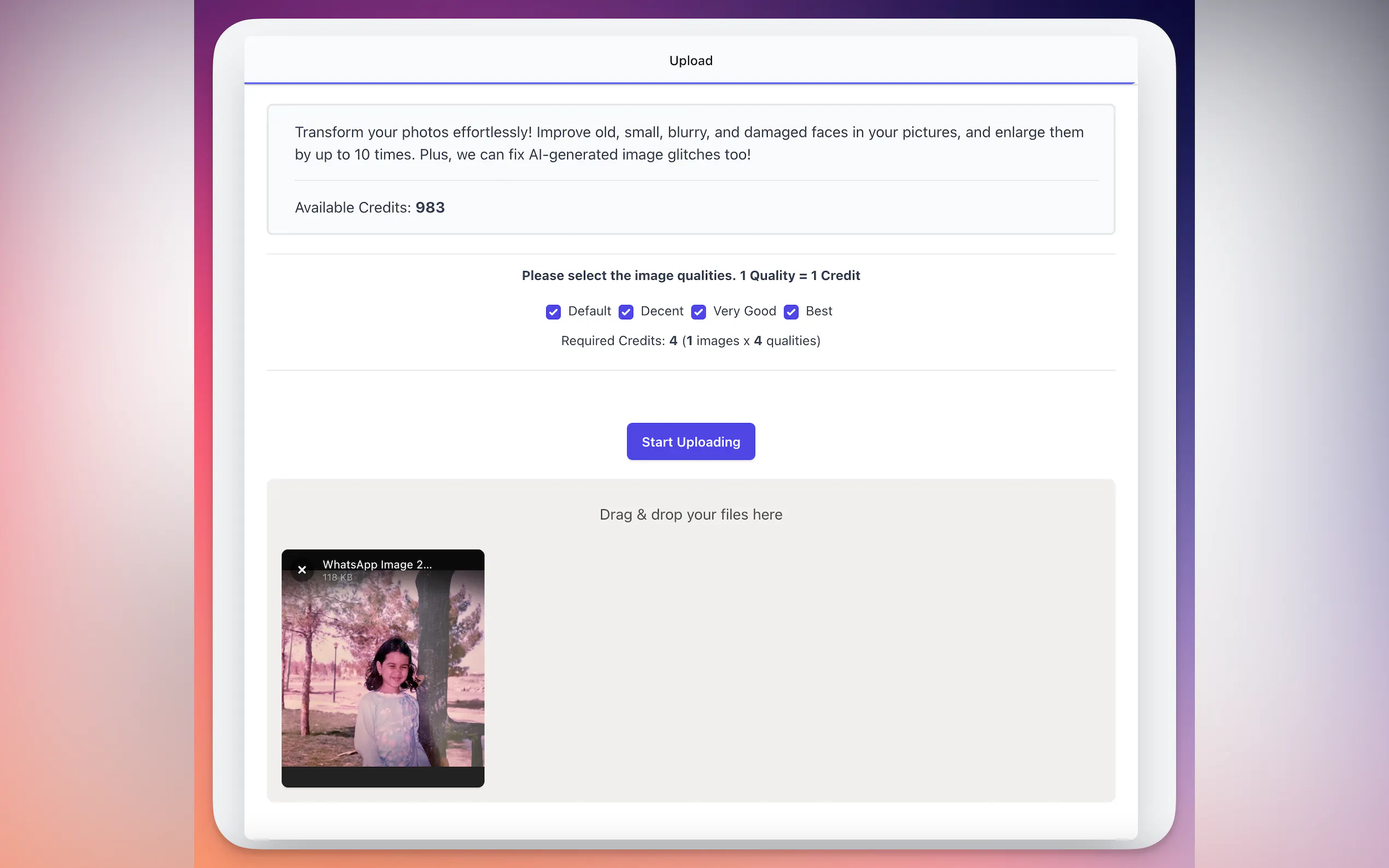Click the 'WhatsApp Image 2...' file name
The width and height of the screenshot is (1389, 868).
377,564
